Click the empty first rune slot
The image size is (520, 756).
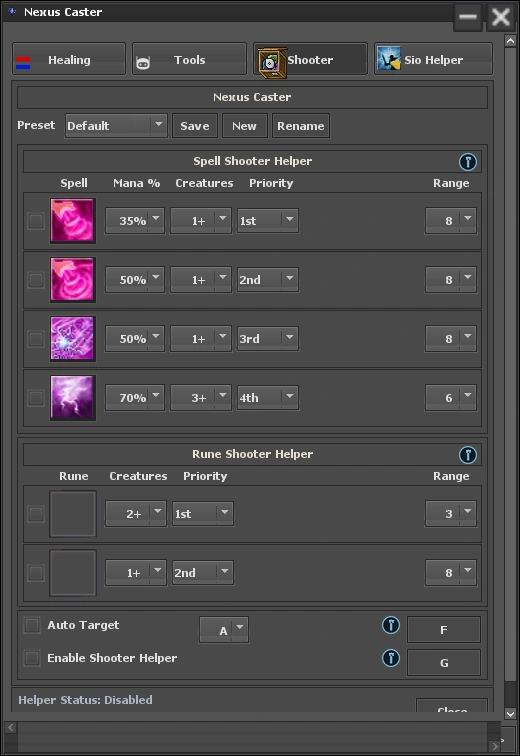(x=73, y=514)
